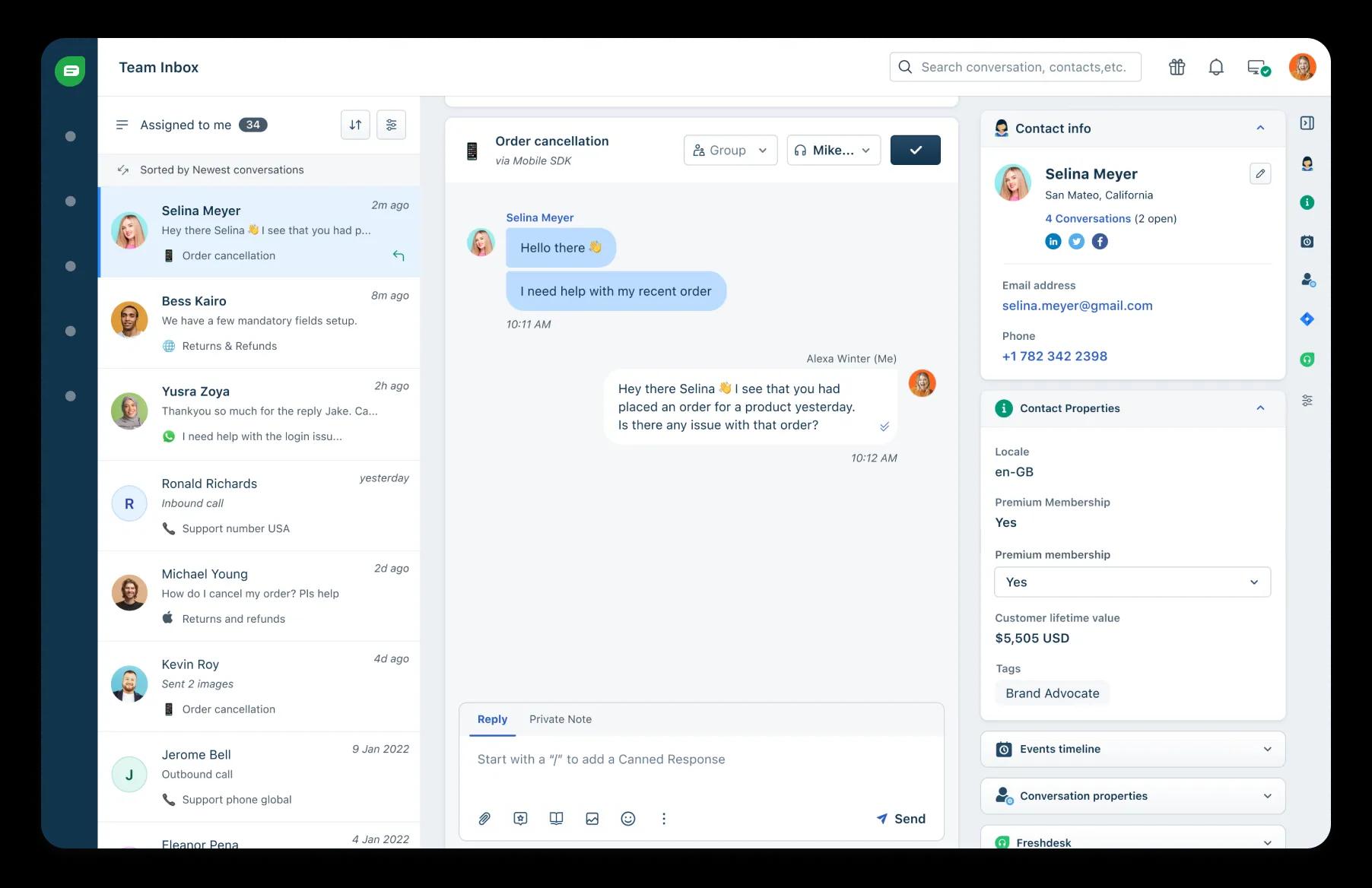Screen dimensions: 1372x888
Task: Open Jerome Bell's outbound call entry
Action: (259, 777)
